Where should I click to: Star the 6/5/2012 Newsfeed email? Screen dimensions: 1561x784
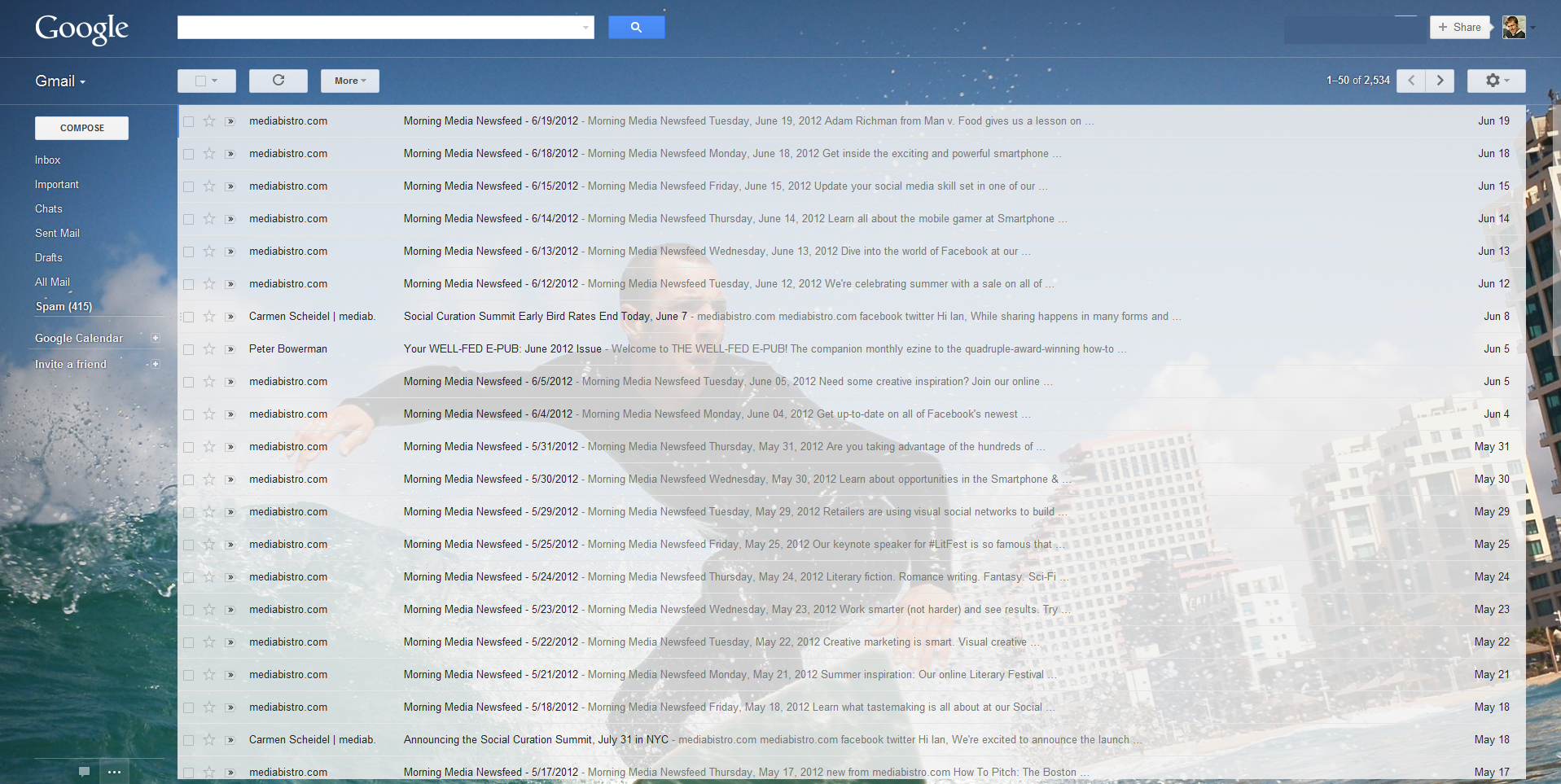[209, 382]
